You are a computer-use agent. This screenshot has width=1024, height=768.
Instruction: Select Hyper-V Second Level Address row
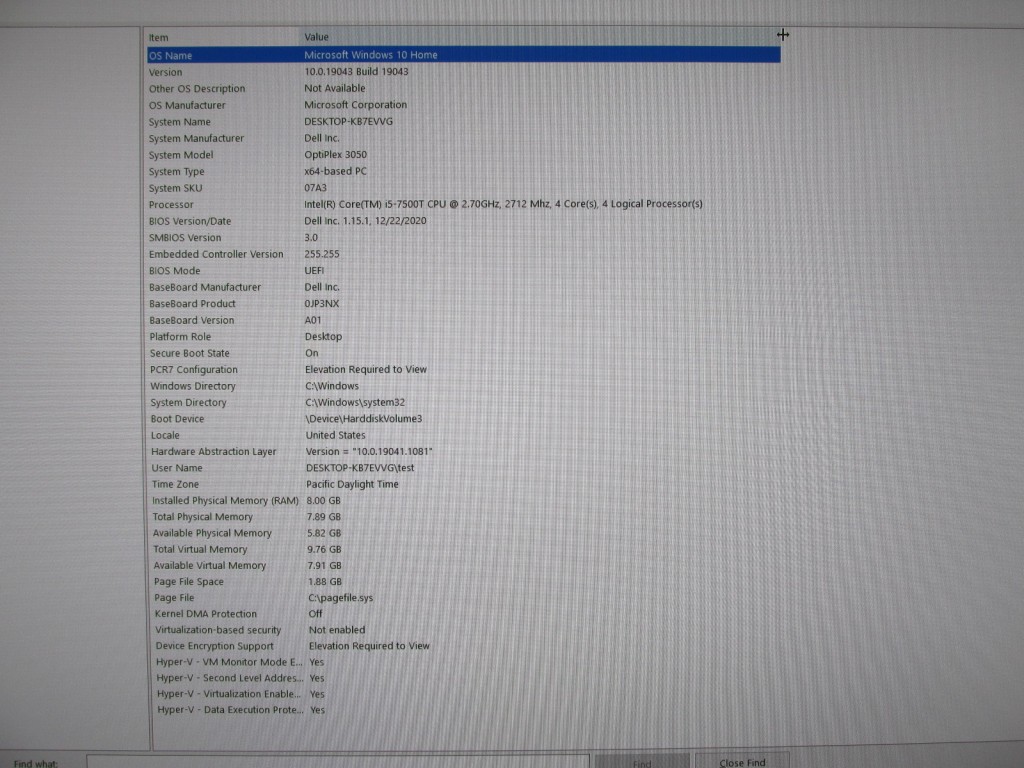(231, 678)
